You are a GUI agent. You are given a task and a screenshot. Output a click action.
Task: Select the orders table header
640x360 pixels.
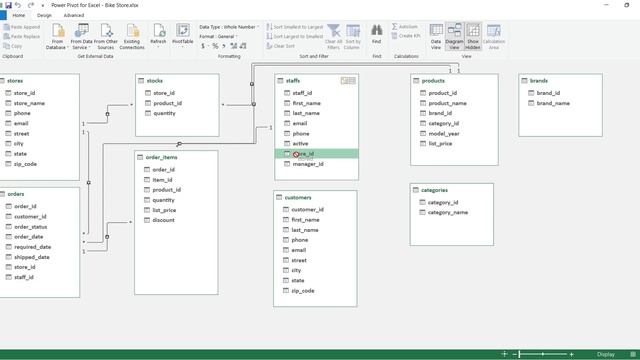coord(40,194)
